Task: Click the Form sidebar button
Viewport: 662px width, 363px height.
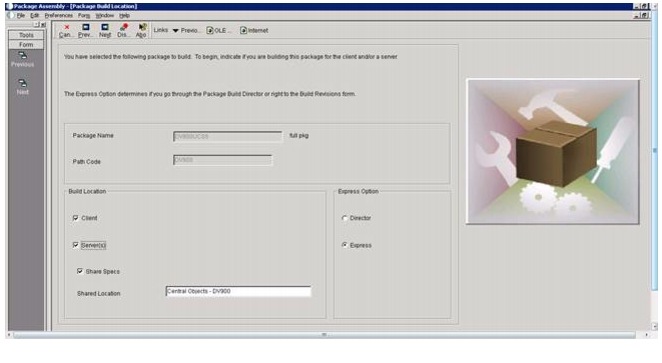Action: (x=26, y=44)
